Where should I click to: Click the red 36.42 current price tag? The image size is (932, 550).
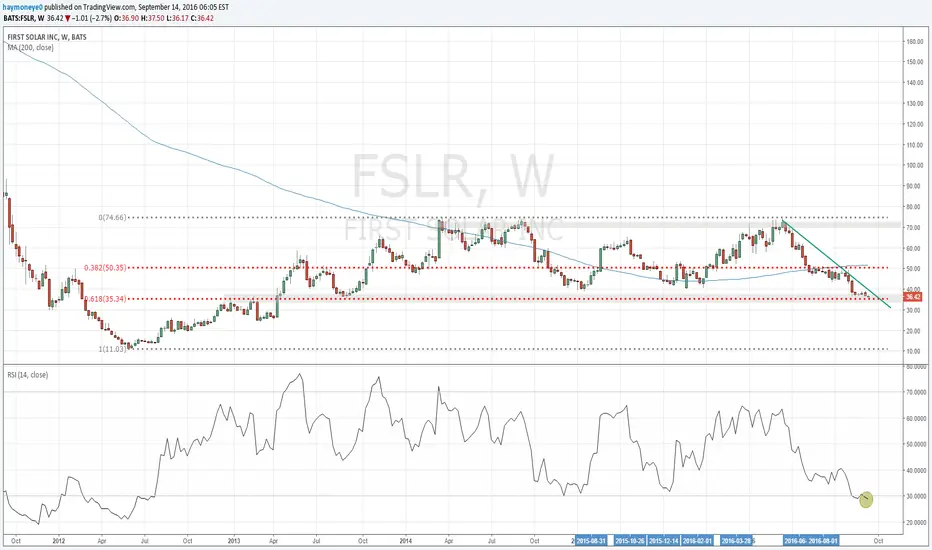pos(913,296)
